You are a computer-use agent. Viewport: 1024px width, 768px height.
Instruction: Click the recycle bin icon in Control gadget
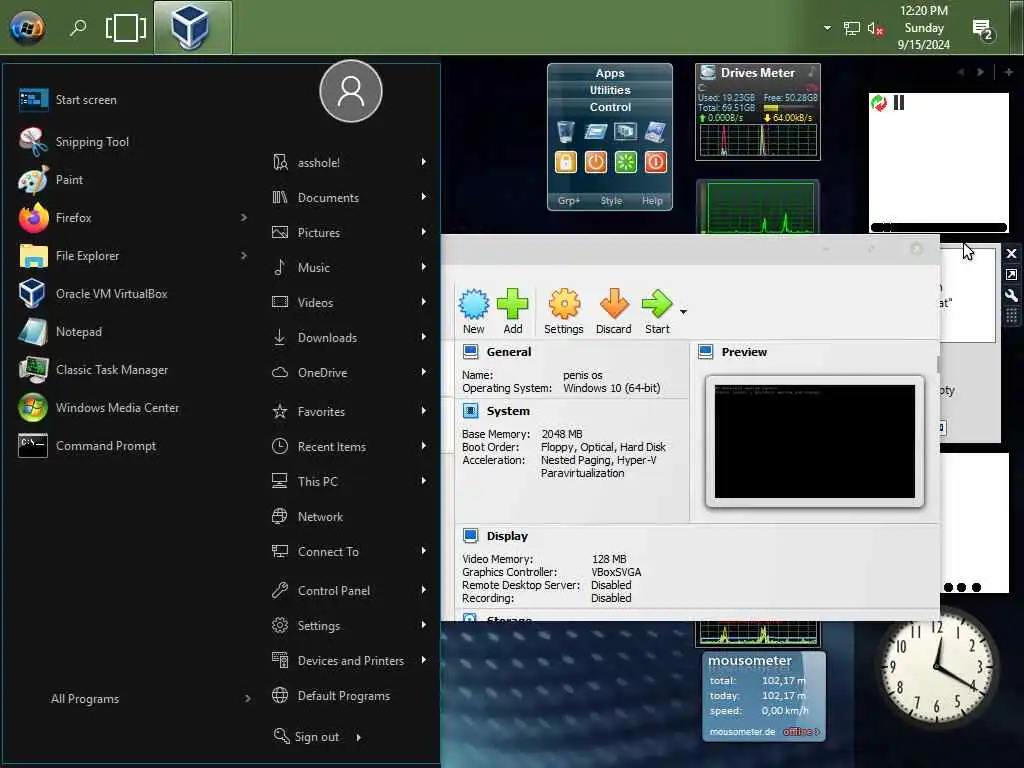pos(566,132)
